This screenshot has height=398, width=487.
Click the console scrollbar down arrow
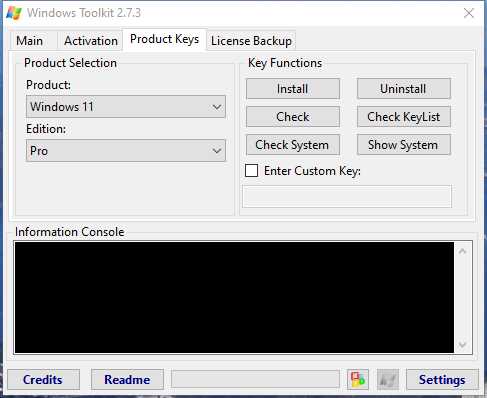click(x=463, y=344)
